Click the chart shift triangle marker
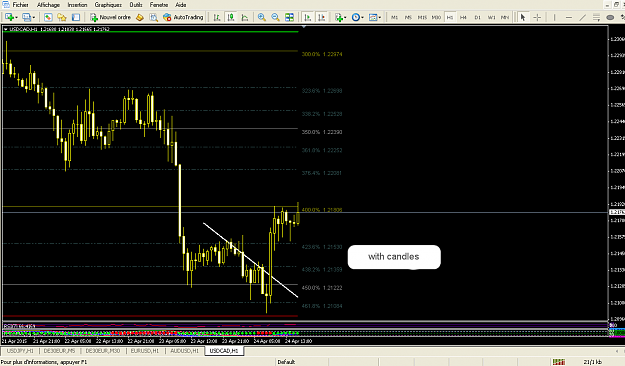Image resolution: width=625 pixels, height=366 pixels. (x=304, y=27)
